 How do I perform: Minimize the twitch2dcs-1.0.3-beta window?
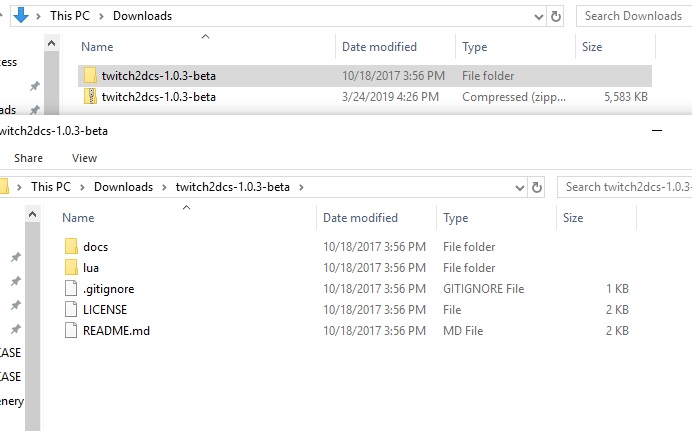point(657,130)
